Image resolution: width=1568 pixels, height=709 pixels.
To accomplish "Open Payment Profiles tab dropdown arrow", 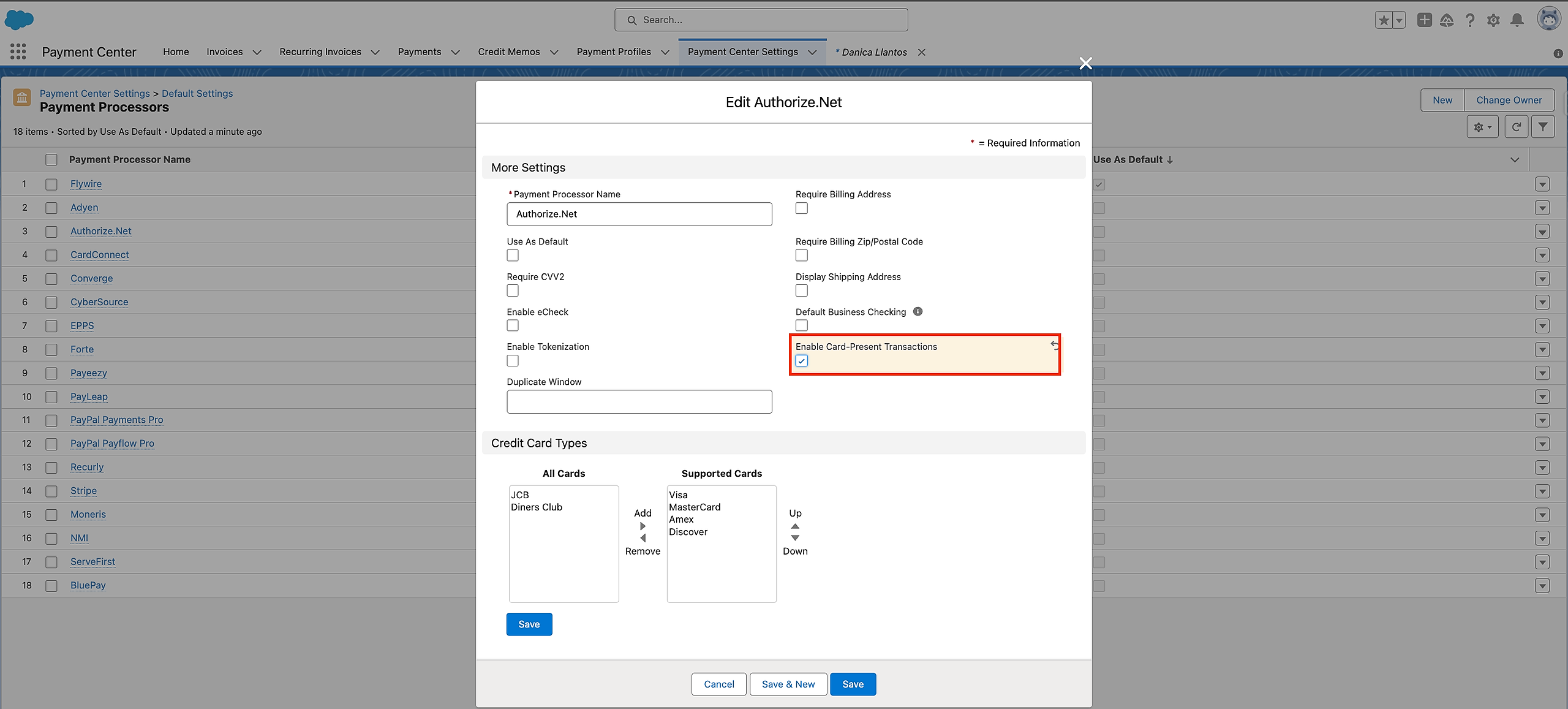I will click(665, 52).
